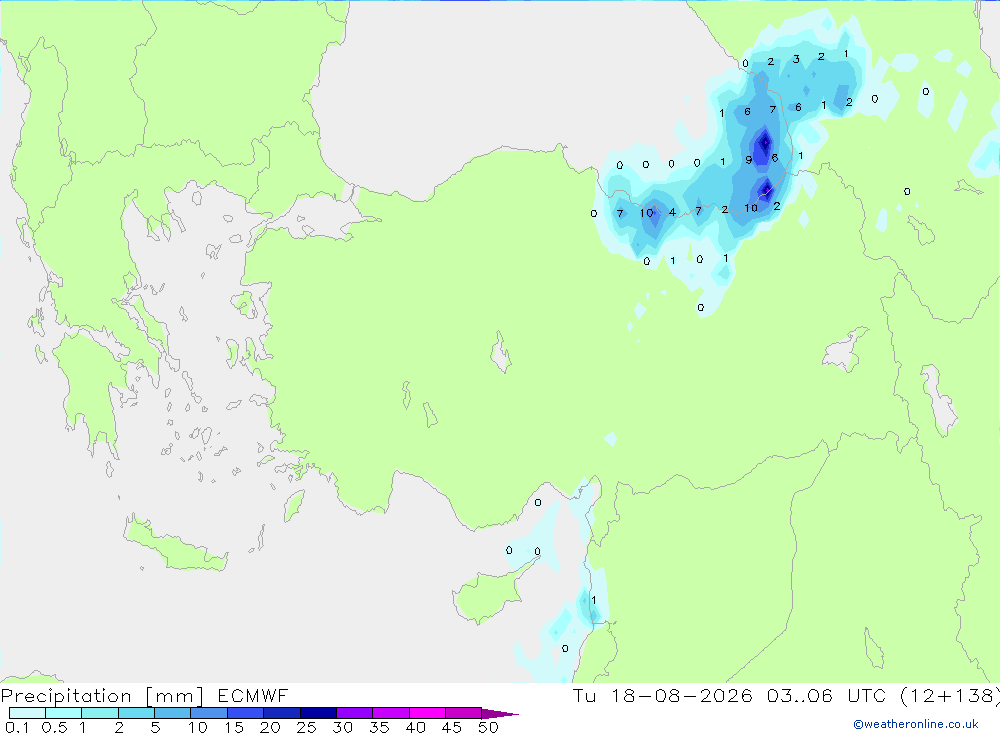Click the 20–25 mm legend color swatch
This screenshot has height=733, width=1000.
pos(282,713)
